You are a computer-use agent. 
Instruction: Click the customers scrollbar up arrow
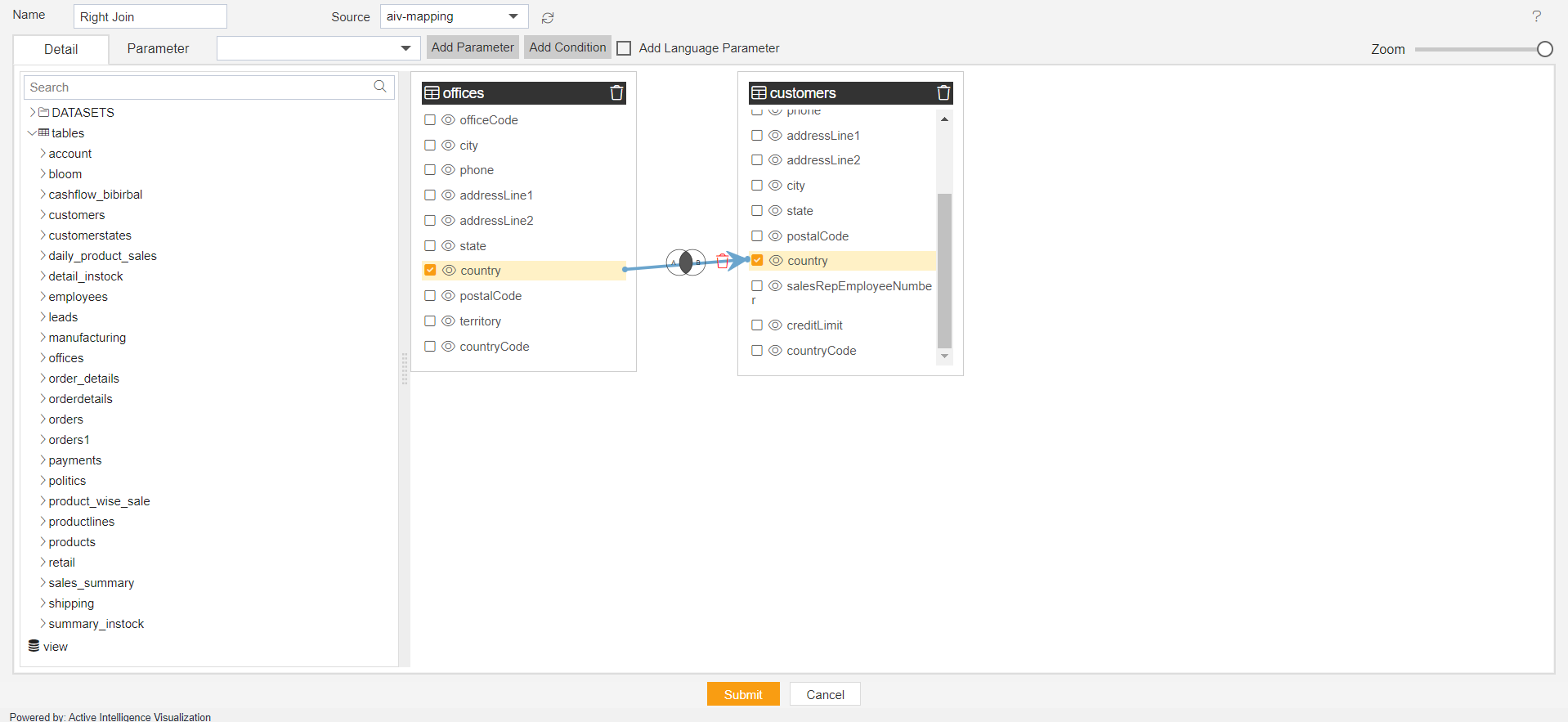(944, 119)
